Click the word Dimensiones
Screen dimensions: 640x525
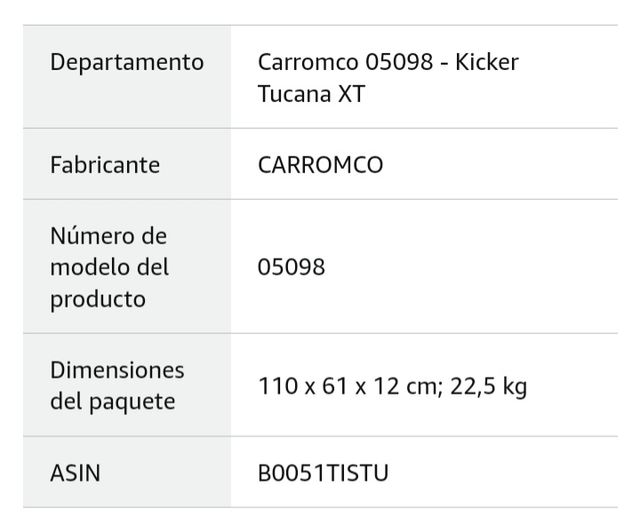click(x=117, y=370)
